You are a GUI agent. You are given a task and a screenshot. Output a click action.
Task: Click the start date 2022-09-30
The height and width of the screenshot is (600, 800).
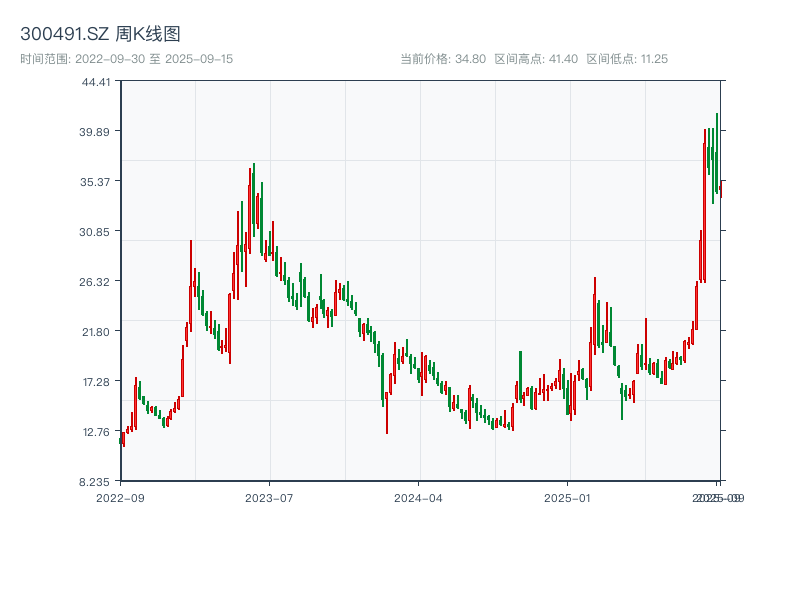(x=104, y=58)
